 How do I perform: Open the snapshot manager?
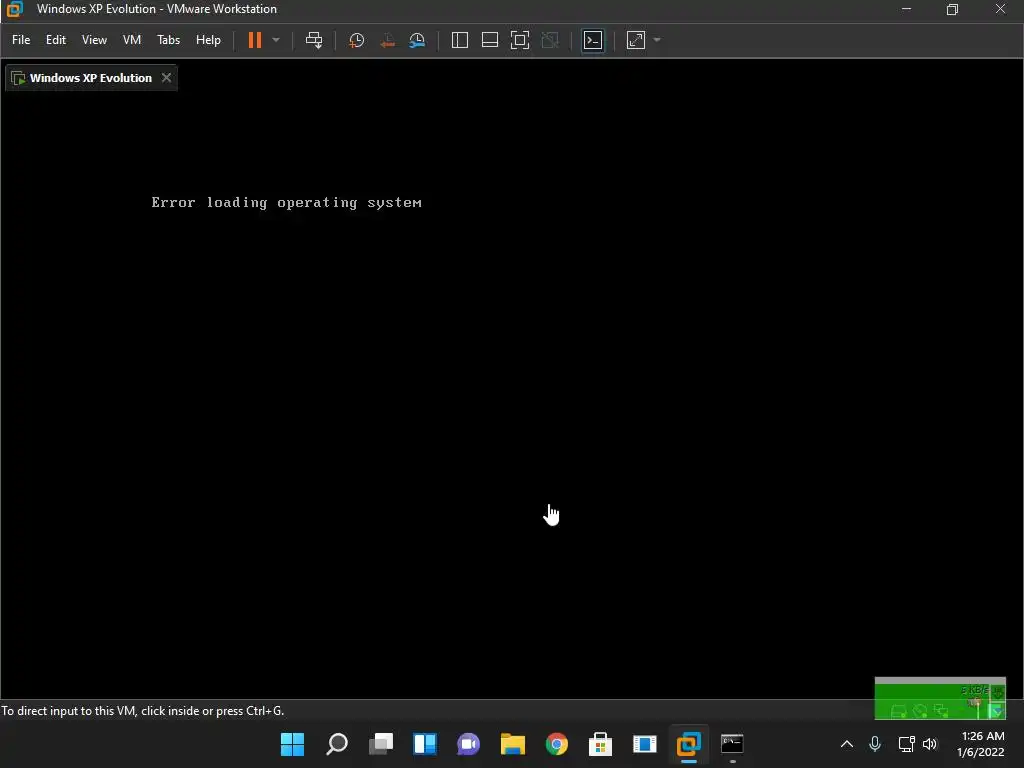[x=417, y=40]
